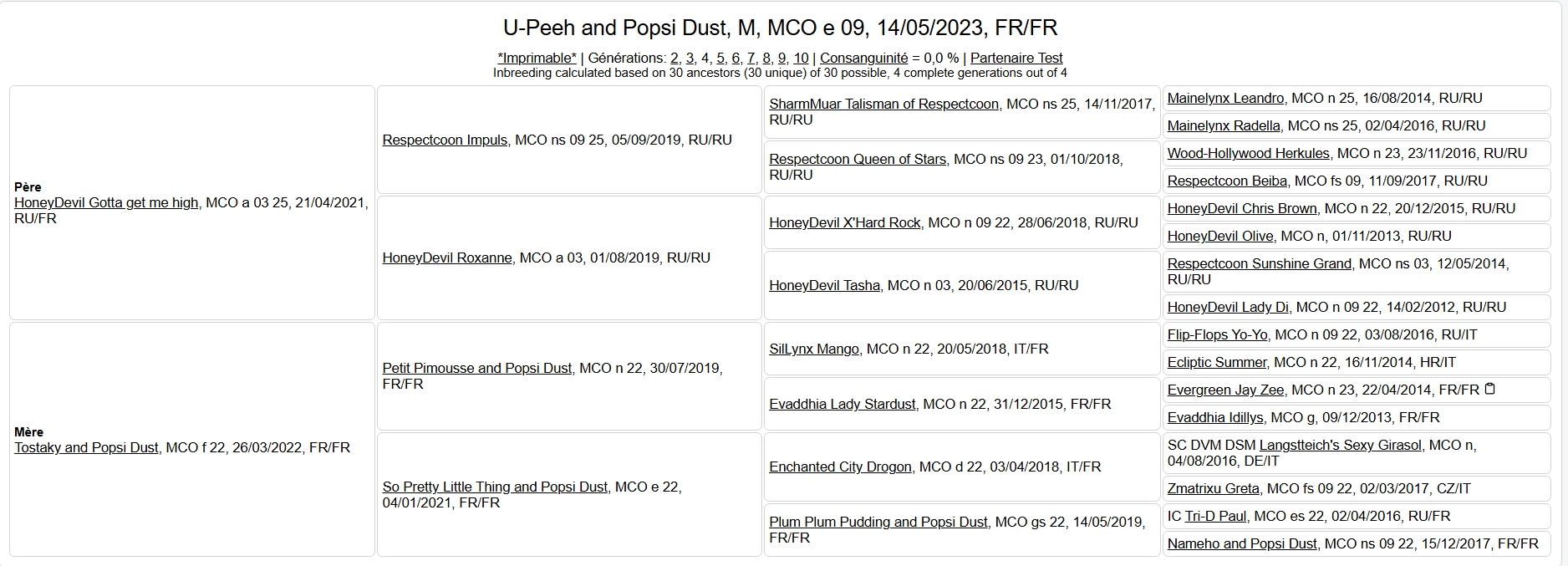Open SilLynx Mango pedigree

pos(813,349)
